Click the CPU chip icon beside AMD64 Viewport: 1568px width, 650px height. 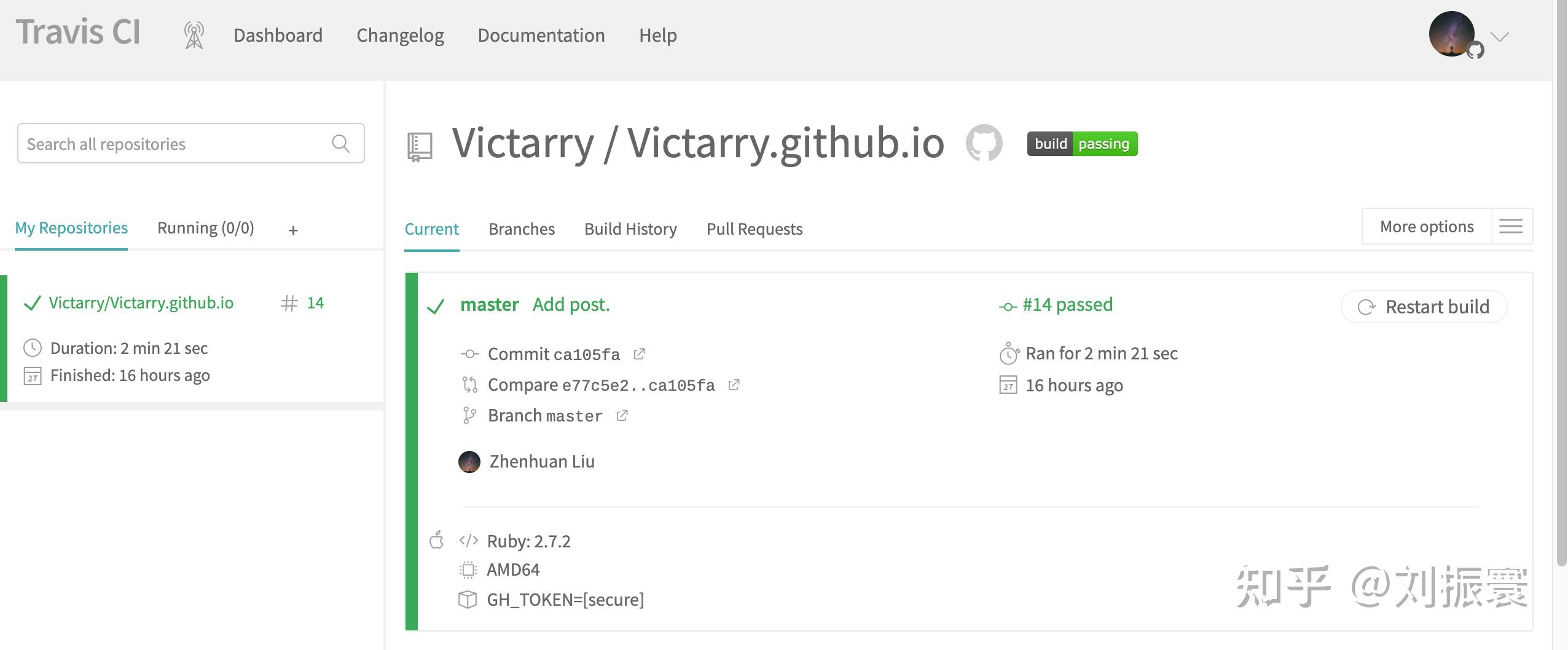(x=468, y=570)
